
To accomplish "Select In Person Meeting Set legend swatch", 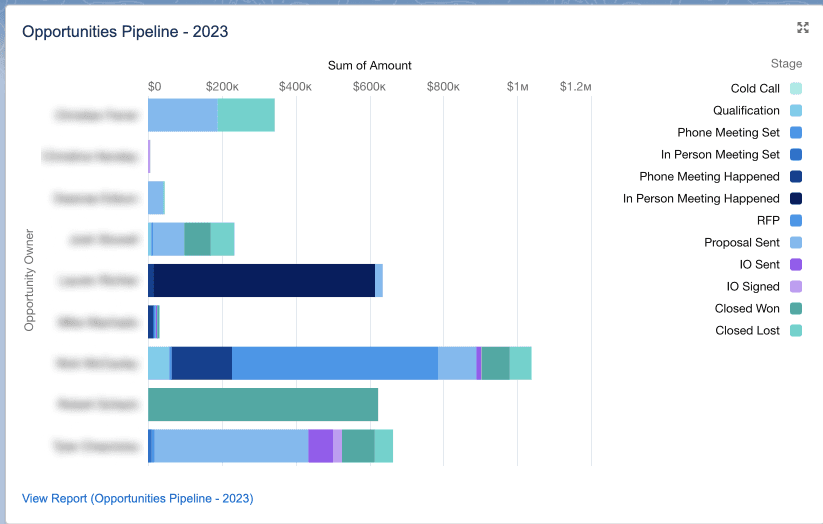I will point(796,154).
